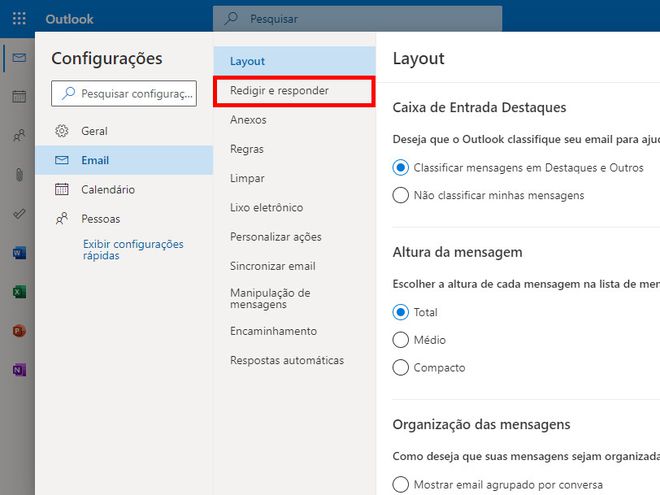Open Geral settings category
The image size is (660, 495).
click(x=124, y=131)
